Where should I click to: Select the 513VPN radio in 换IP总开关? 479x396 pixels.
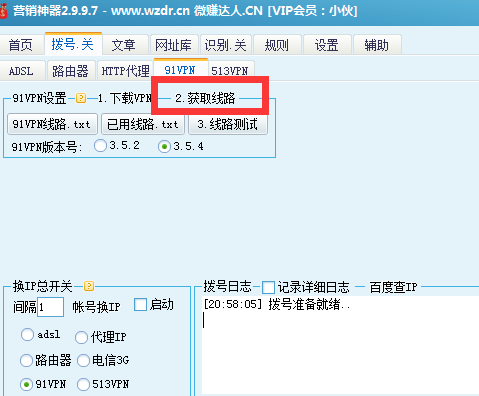[83, 384]
